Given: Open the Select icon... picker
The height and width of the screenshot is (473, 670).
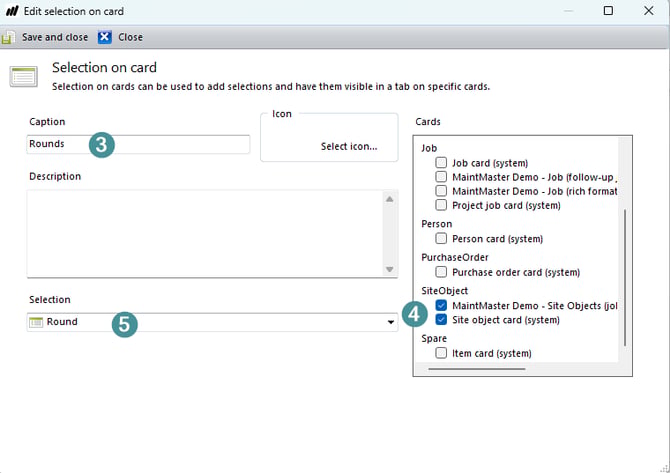Looking at the screenshot, I should (x=349, y=147).
